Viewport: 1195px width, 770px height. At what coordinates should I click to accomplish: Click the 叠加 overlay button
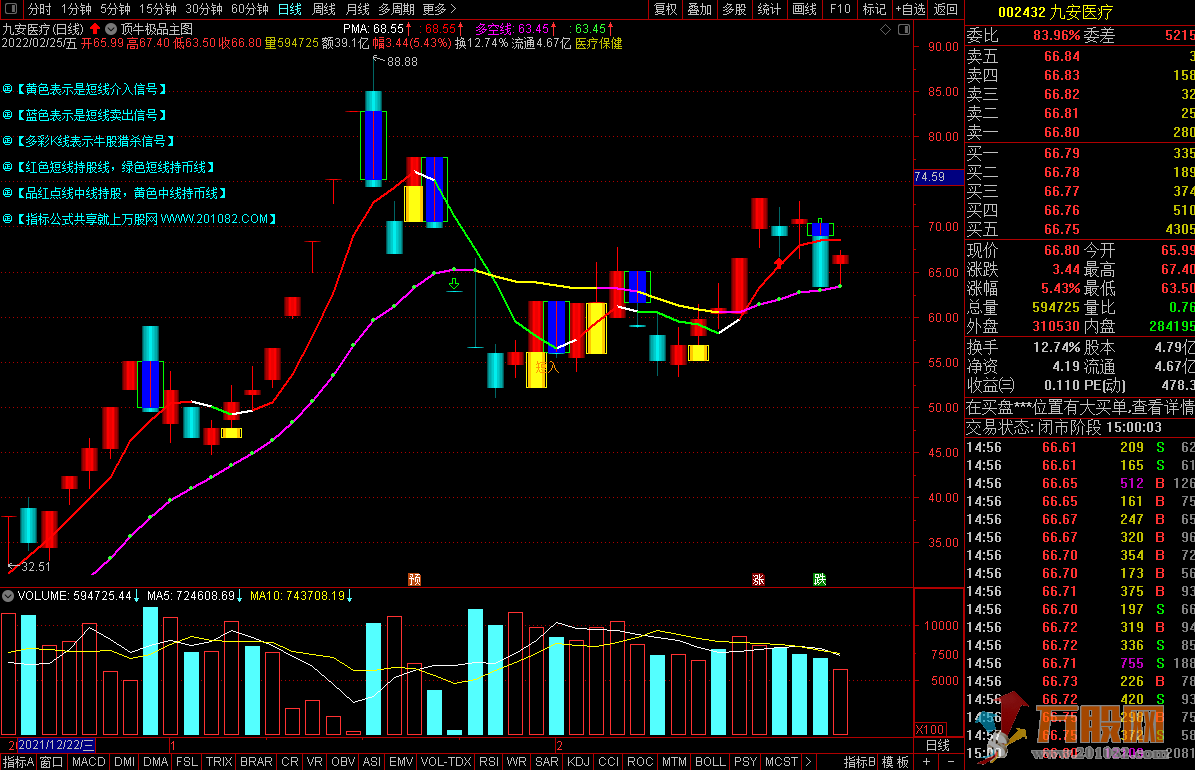(700, 9)
